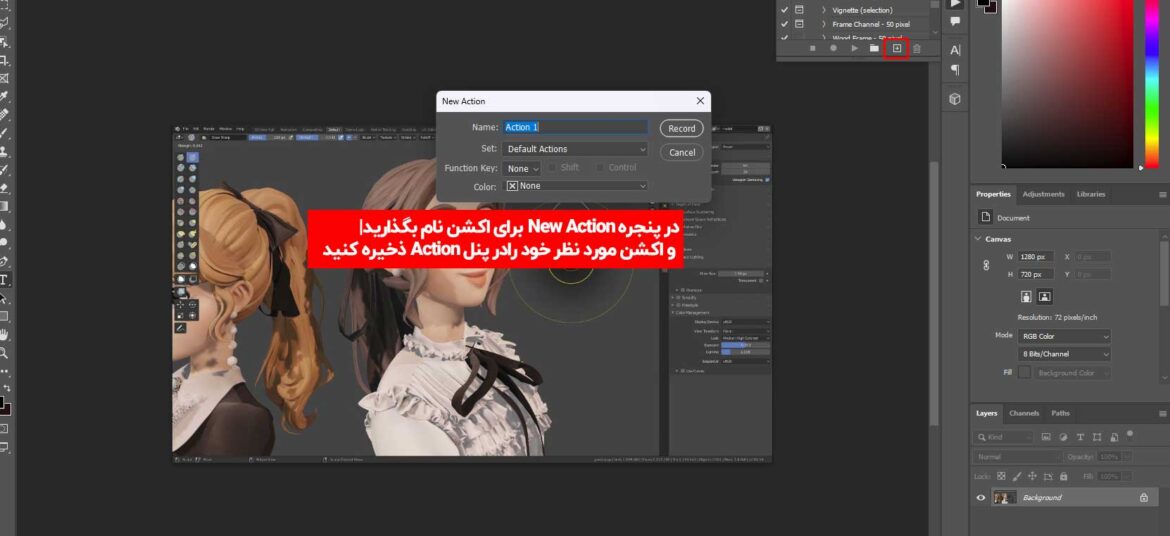Close the New Action dialog
The height and width of the screenshot is (536, 1170).
[700, 101]
